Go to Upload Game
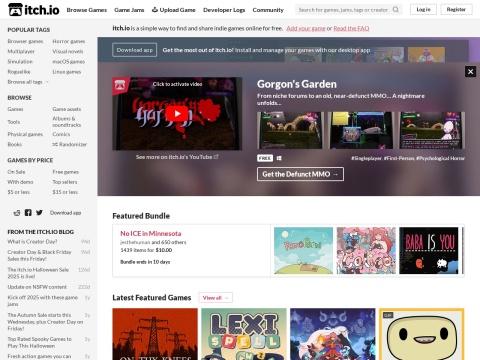The image size is (480, 360). [x=174, y=10]
